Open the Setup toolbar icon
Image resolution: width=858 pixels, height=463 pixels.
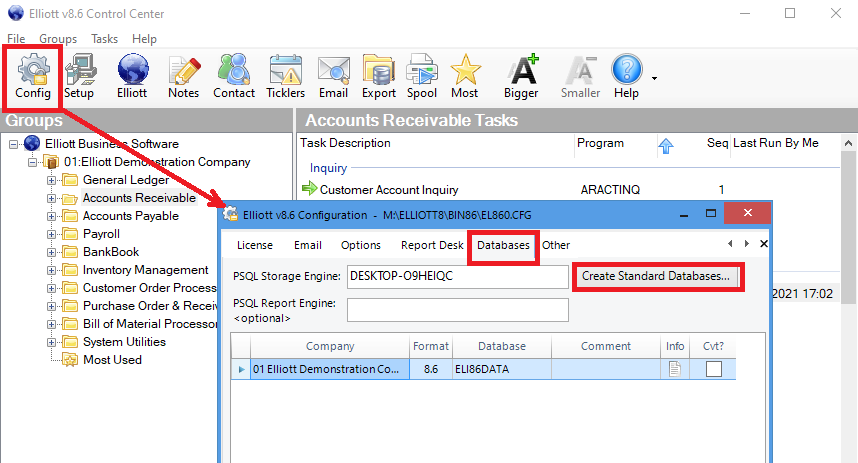[79, 77]
